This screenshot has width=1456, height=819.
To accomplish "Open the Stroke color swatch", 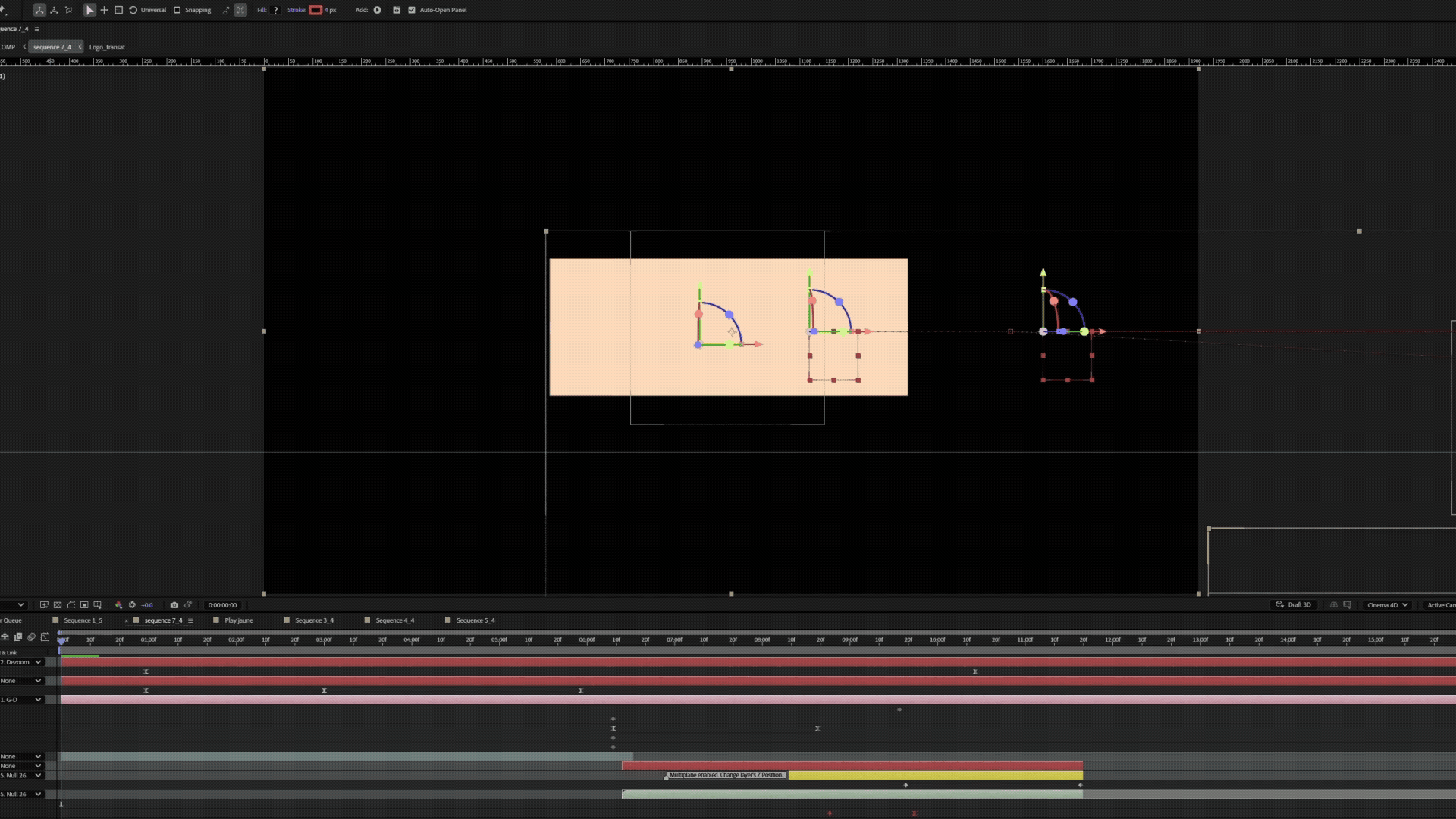I will point(315,10).
